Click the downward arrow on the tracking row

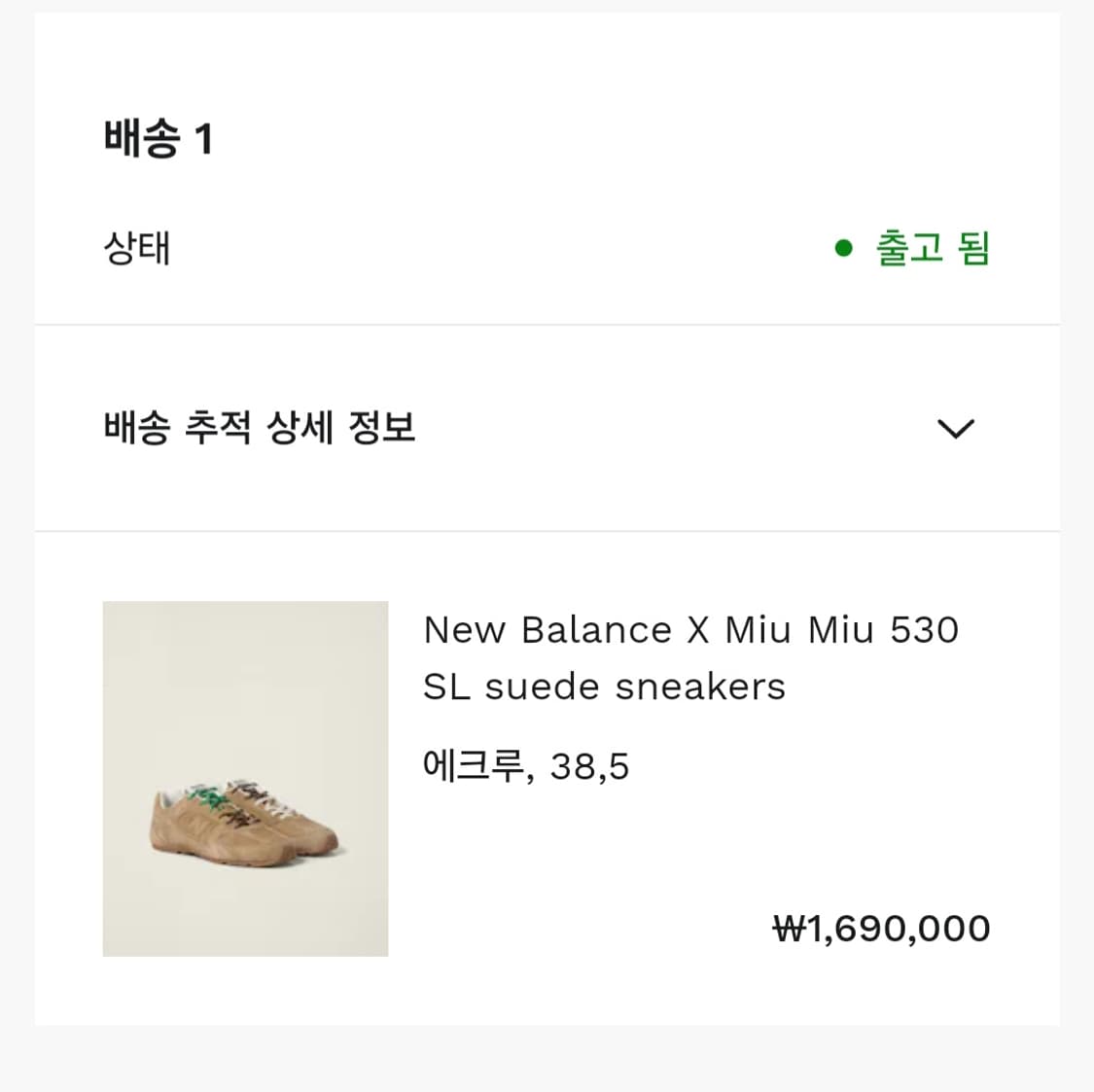pyautogui.click(x=956, y=429)
